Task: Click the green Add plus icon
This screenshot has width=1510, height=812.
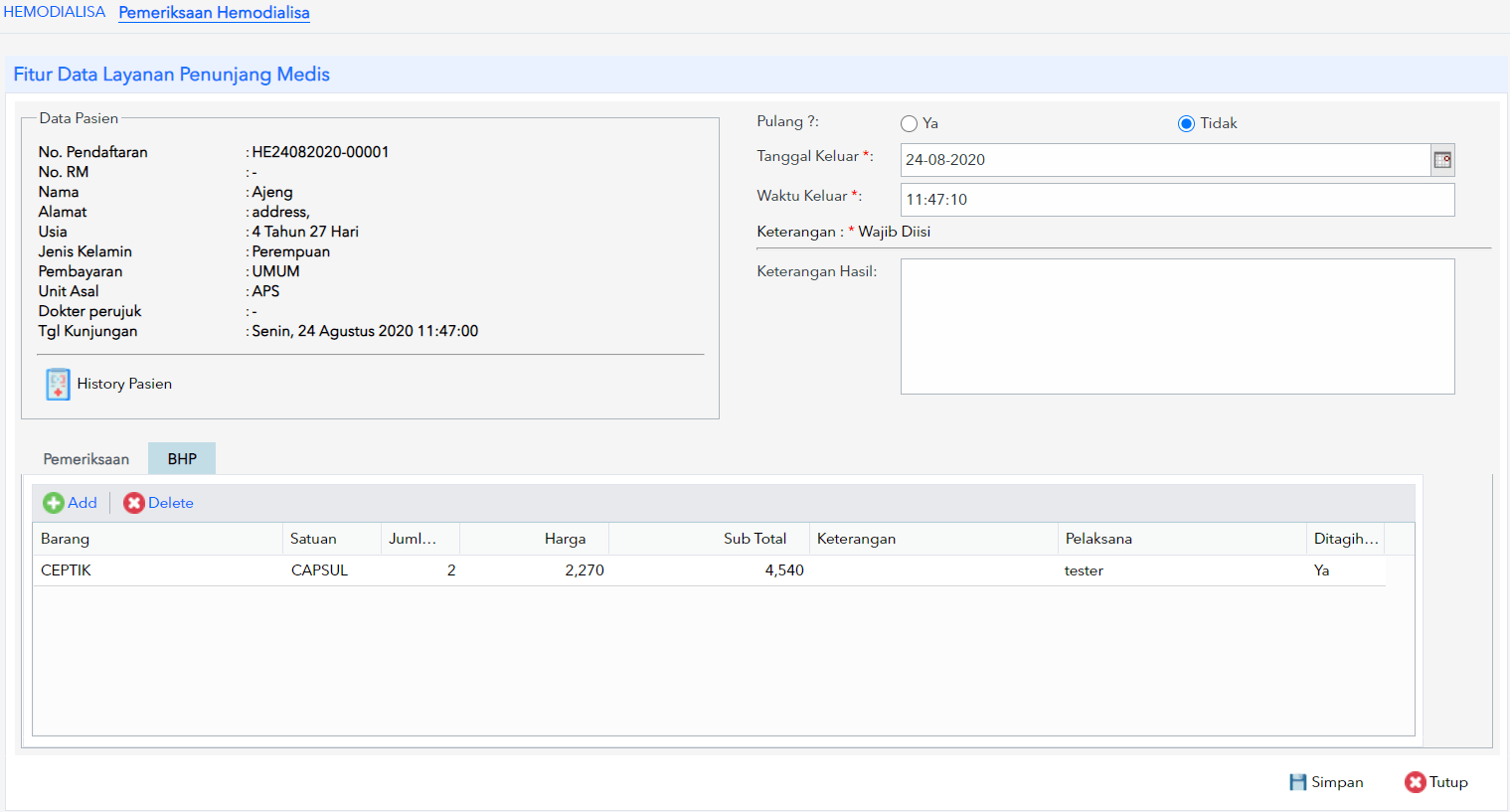Action: point(54,503)
